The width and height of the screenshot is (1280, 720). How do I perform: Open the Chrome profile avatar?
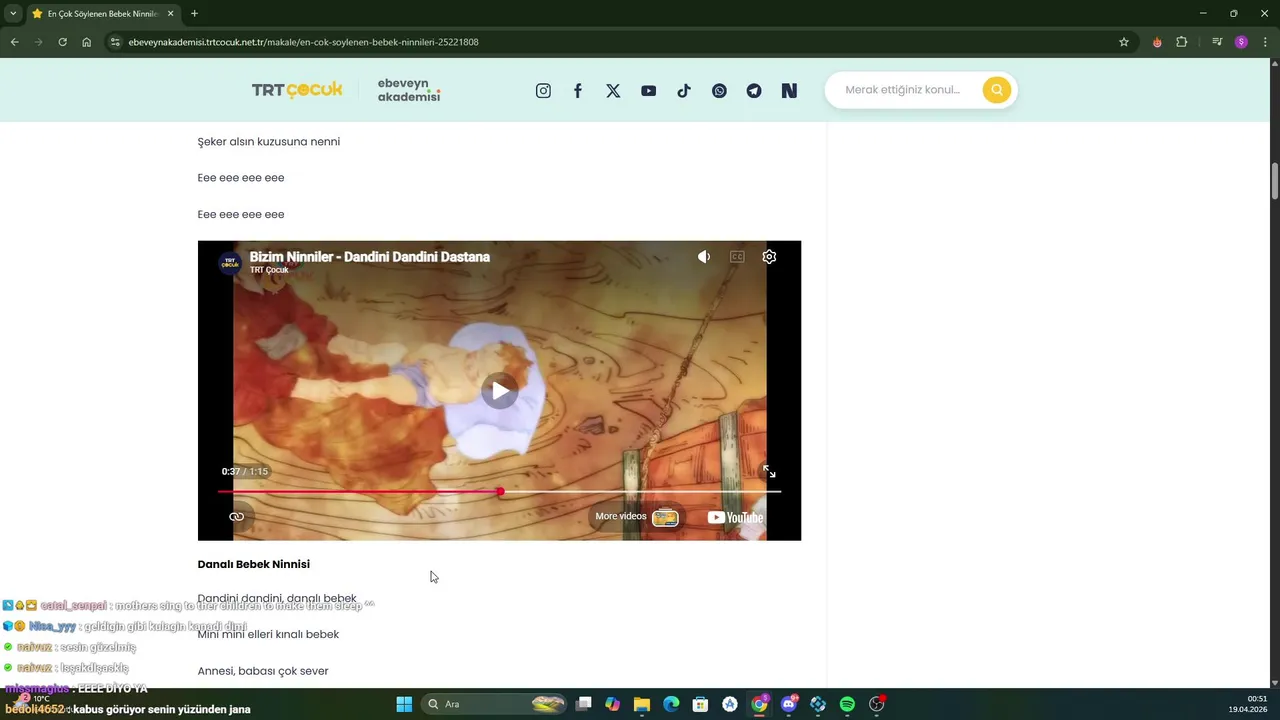[x=1241, y=42]
